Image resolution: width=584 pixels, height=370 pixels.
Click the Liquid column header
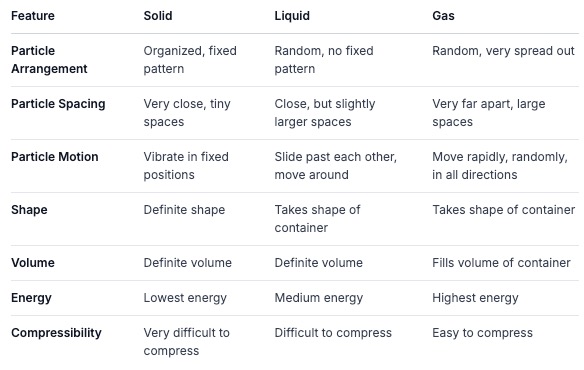[x=292, y=16]
